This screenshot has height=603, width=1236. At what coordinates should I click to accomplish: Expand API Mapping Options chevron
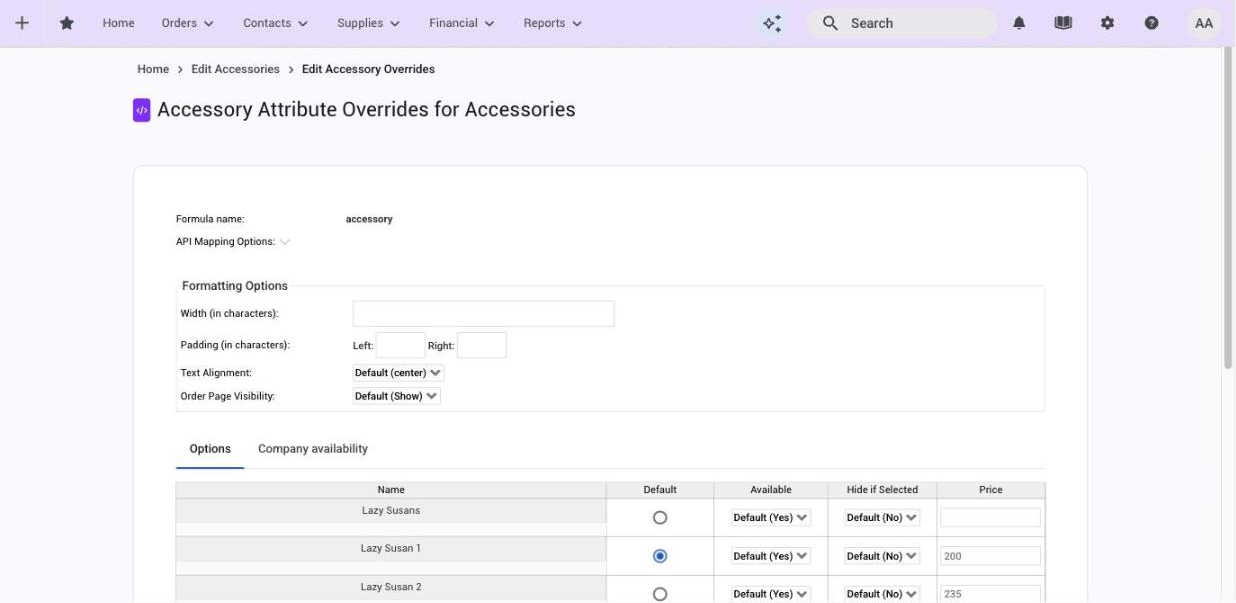(285, 242)
